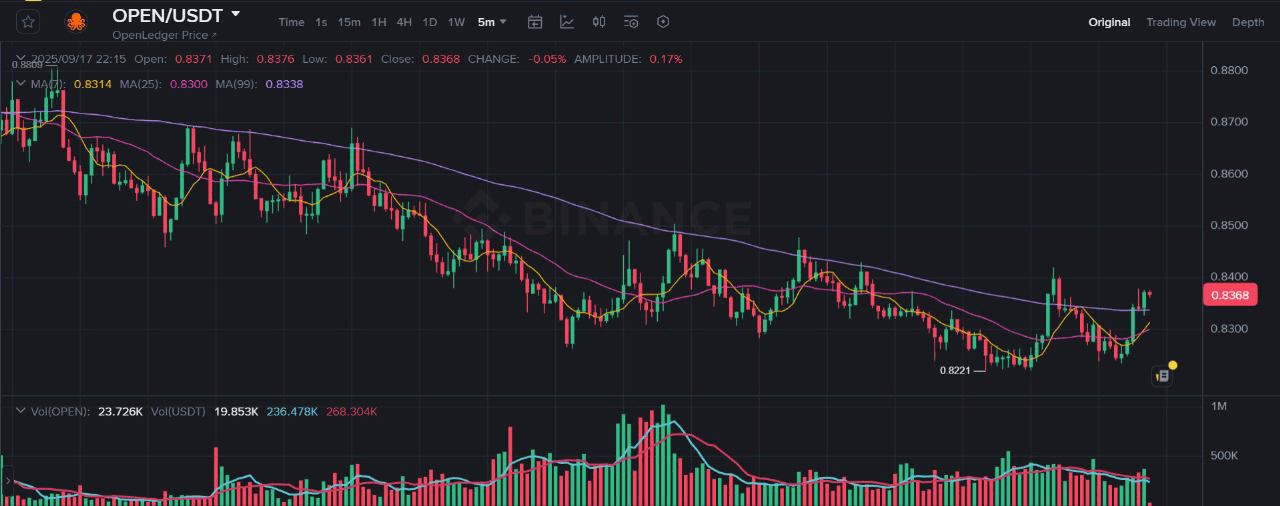
Task: Collapse the OHLC info row chevron
Action: pos(20,59)
